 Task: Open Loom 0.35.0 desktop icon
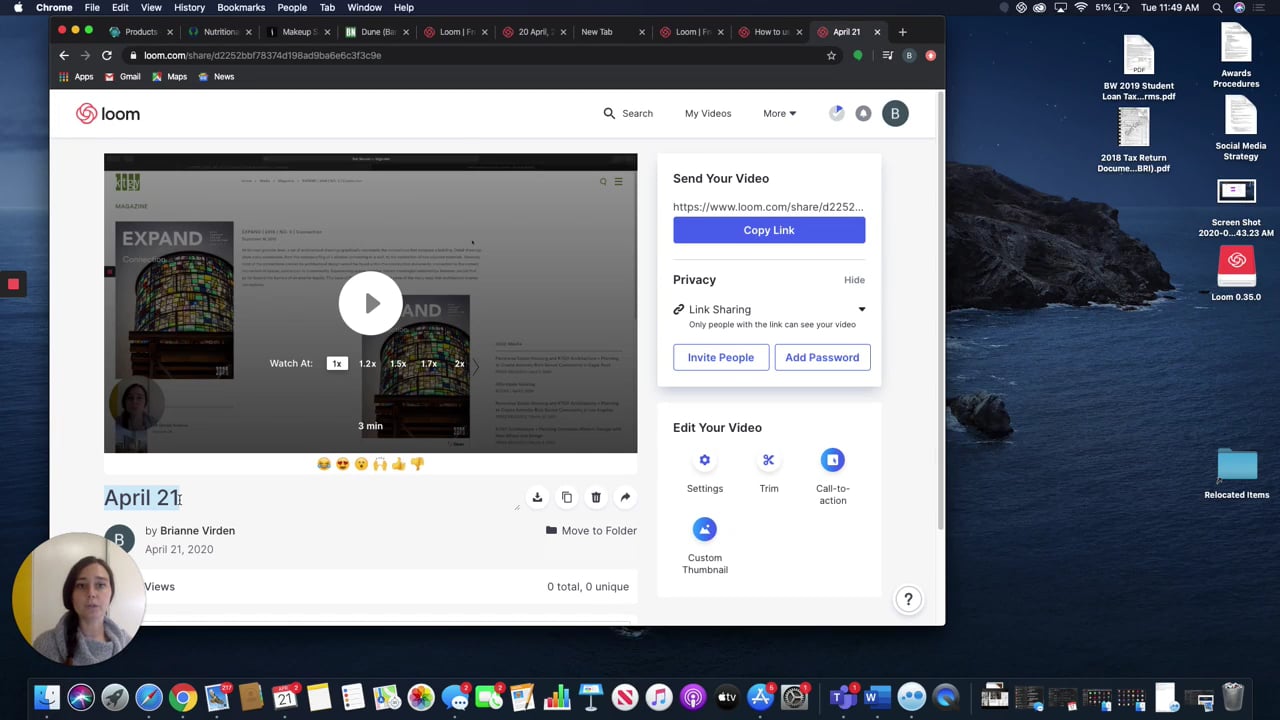point(1236,274)
